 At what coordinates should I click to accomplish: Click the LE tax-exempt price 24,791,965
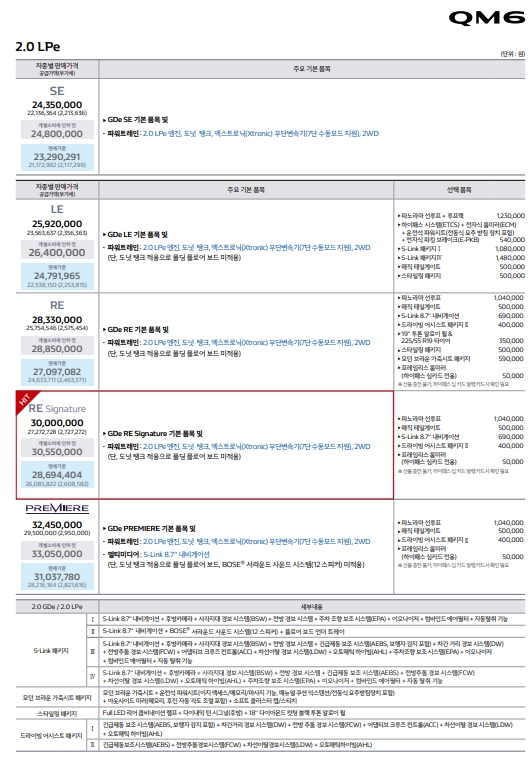coord(57,276)
